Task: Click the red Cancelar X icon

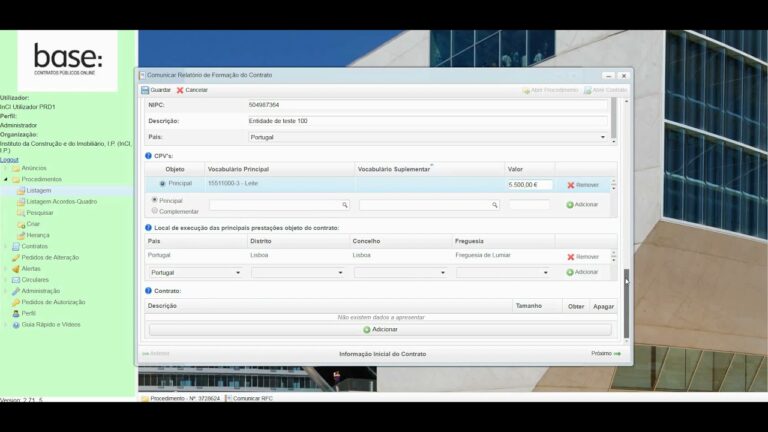Action: click(x=180, y=90)
